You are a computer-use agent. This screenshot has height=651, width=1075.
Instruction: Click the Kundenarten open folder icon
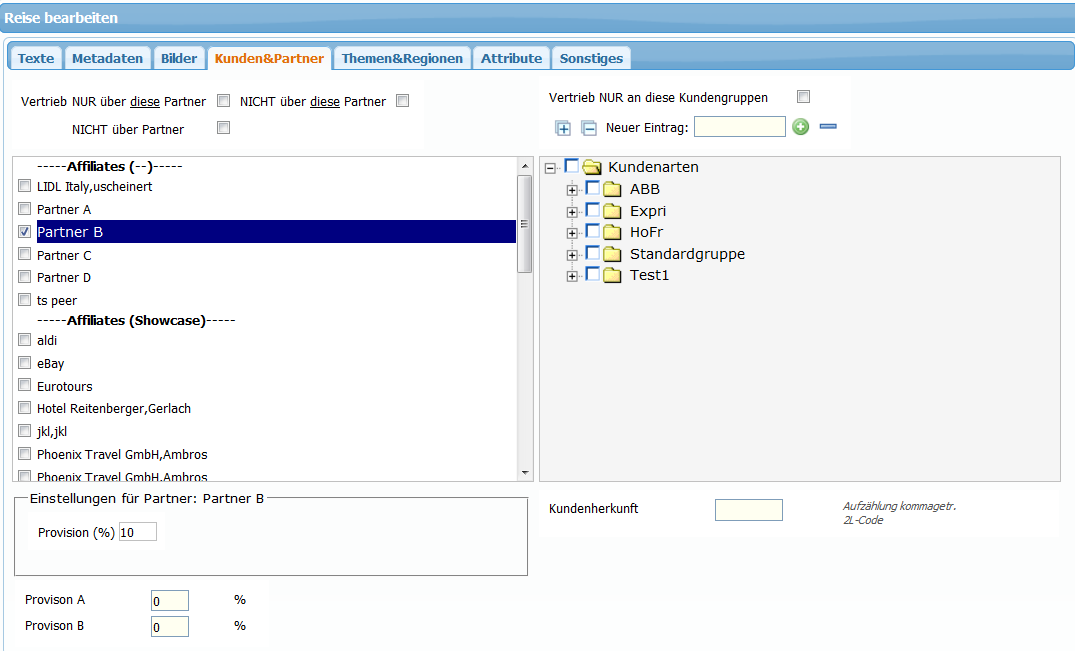pyautogui.click(x=591, y=167)
